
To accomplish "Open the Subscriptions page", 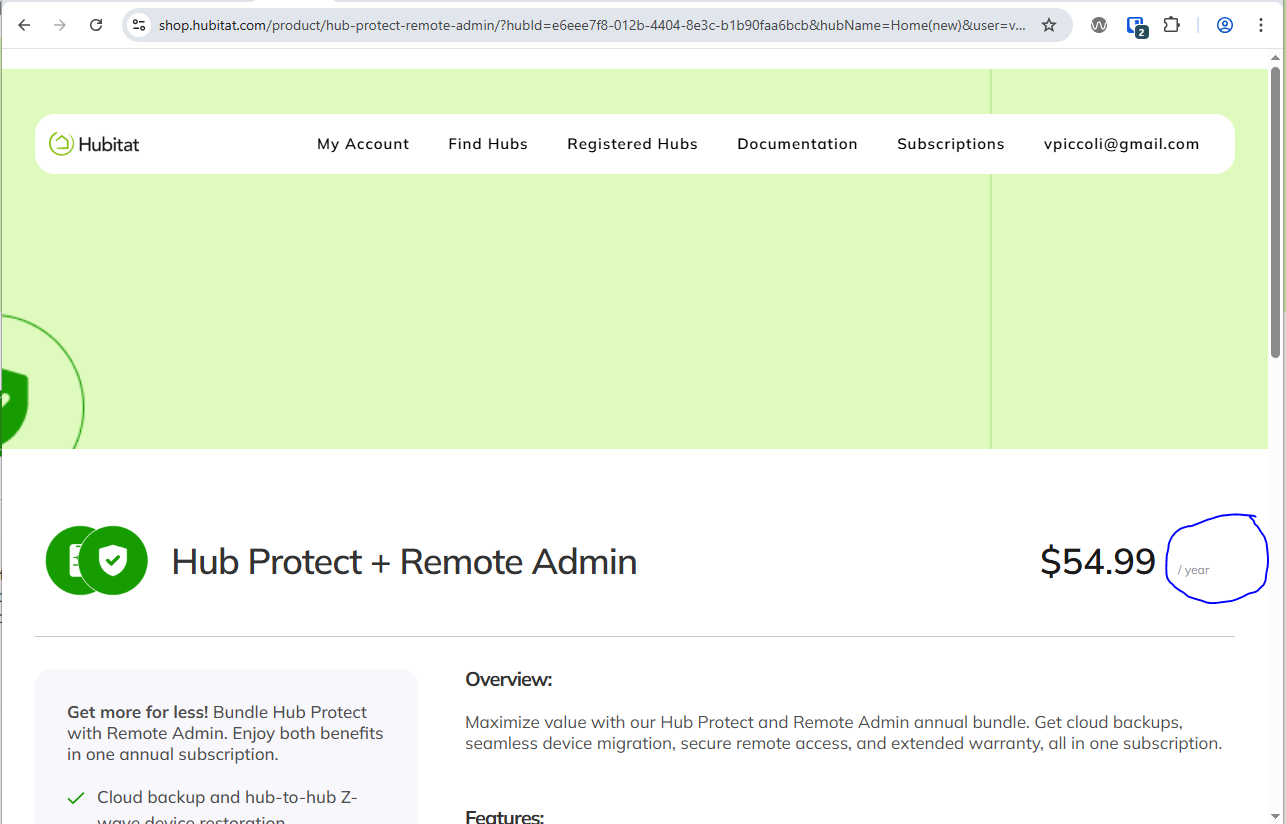I will (x=950, y=143).
